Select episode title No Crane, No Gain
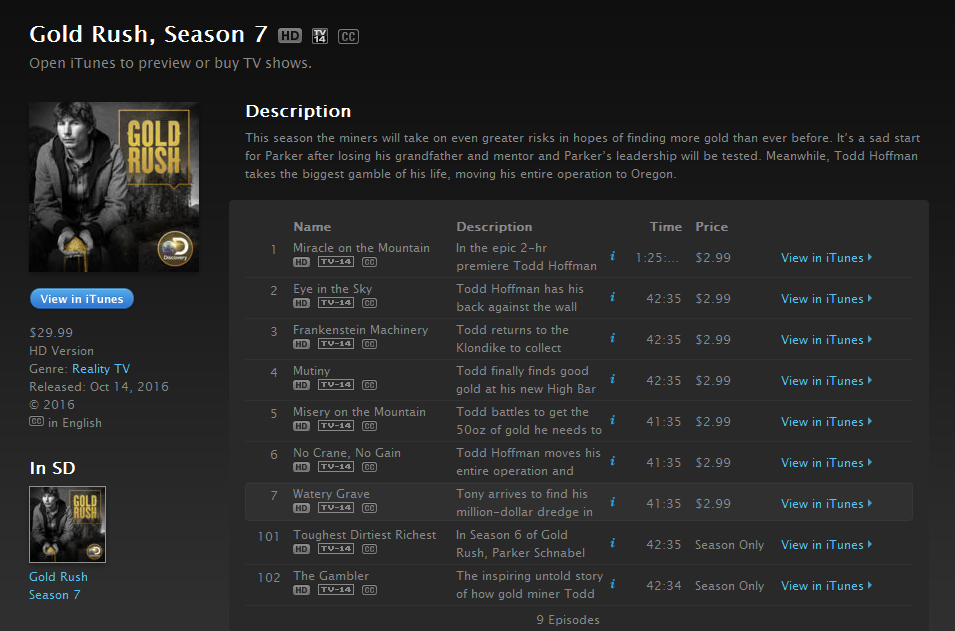This screenshot has width=955, height=631. [x=347, y=453]
